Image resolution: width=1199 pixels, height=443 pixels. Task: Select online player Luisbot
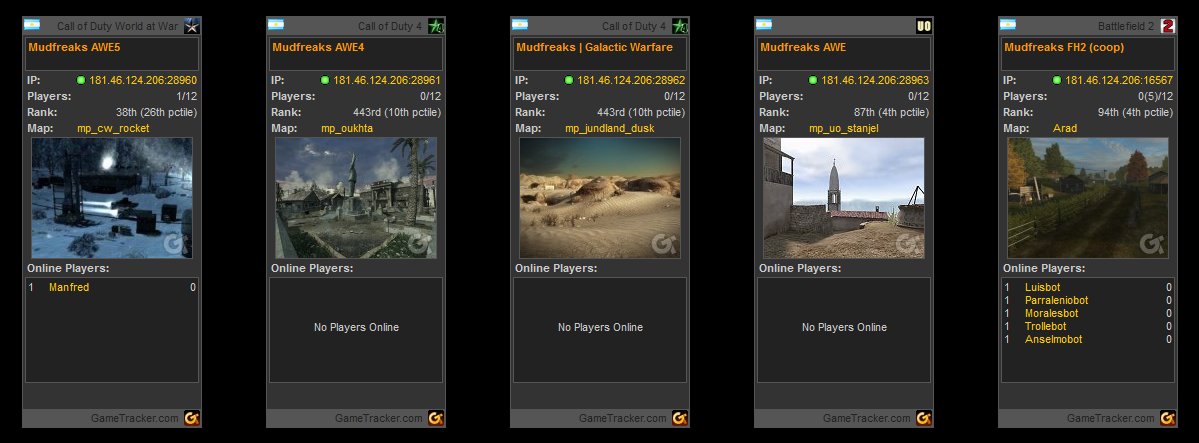(x=1042, y=288)
